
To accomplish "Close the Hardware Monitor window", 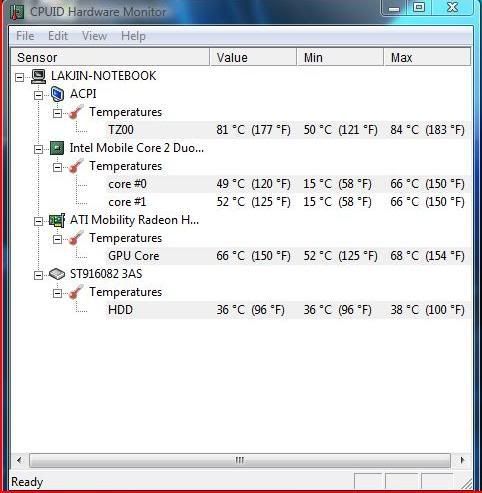I will [x=453, y=7].
